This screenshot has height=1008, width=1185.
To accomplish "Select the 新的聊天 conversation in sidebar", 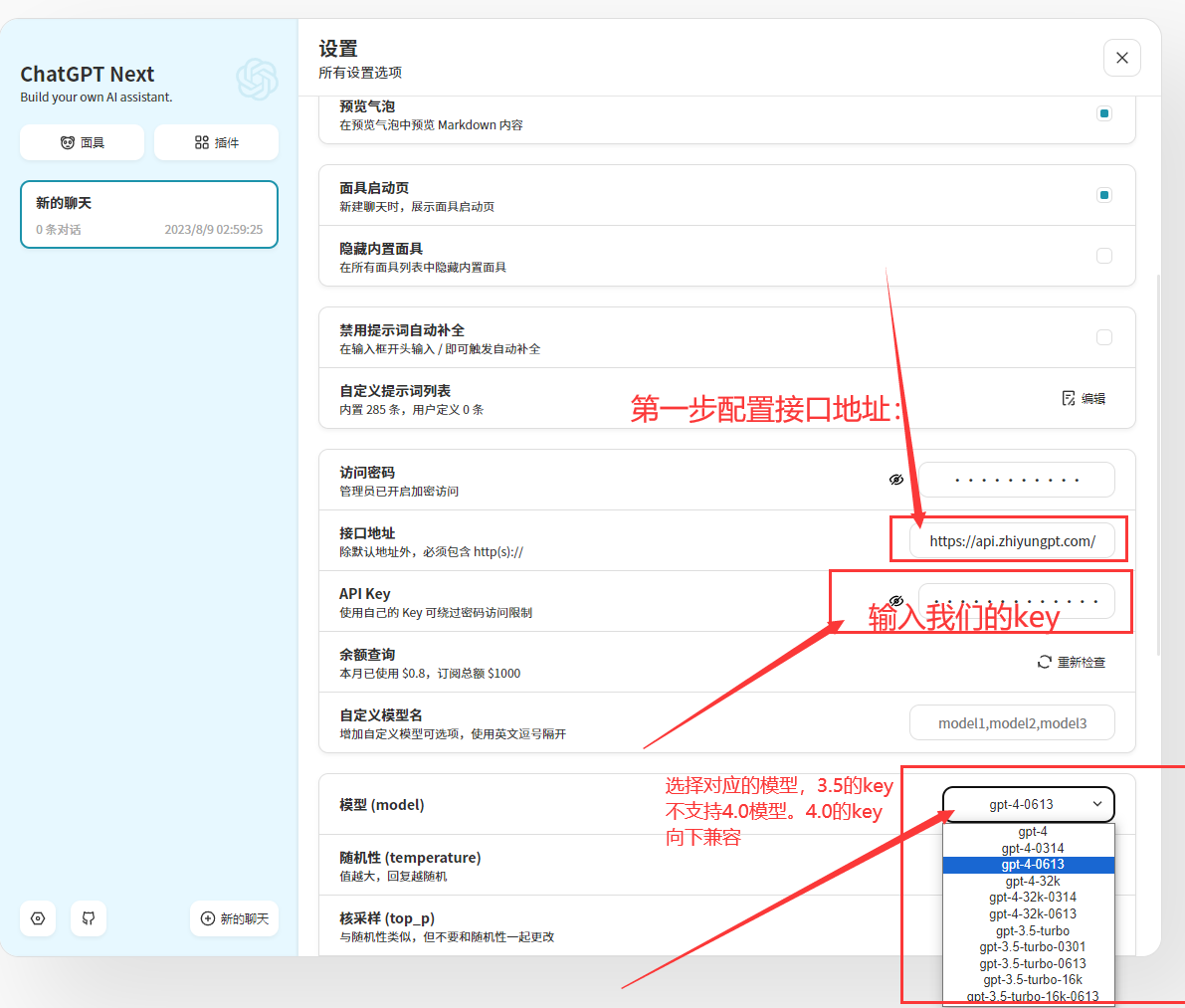I will (x=149, y=214).
